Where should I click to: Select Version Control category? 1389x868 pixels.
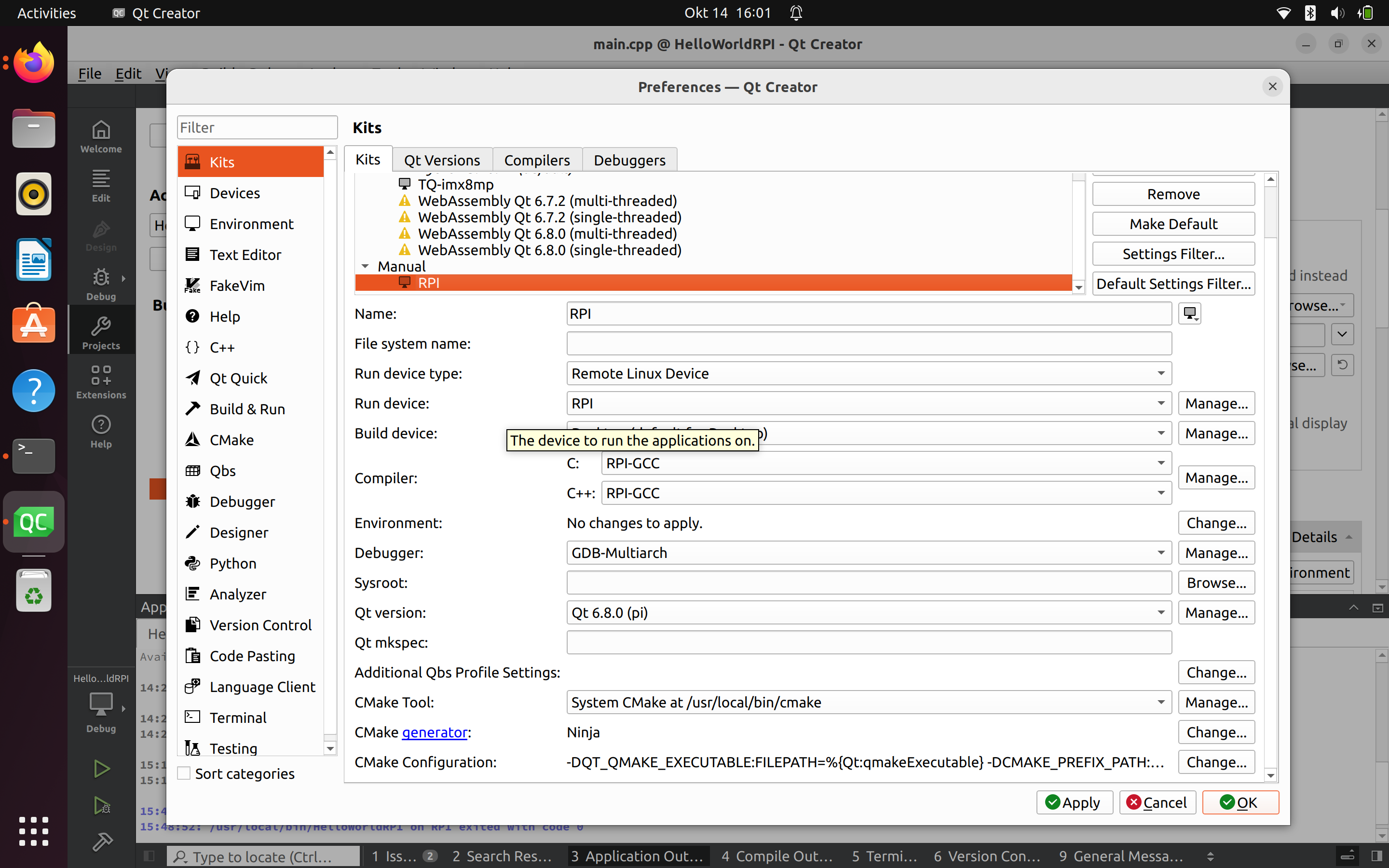251,625
